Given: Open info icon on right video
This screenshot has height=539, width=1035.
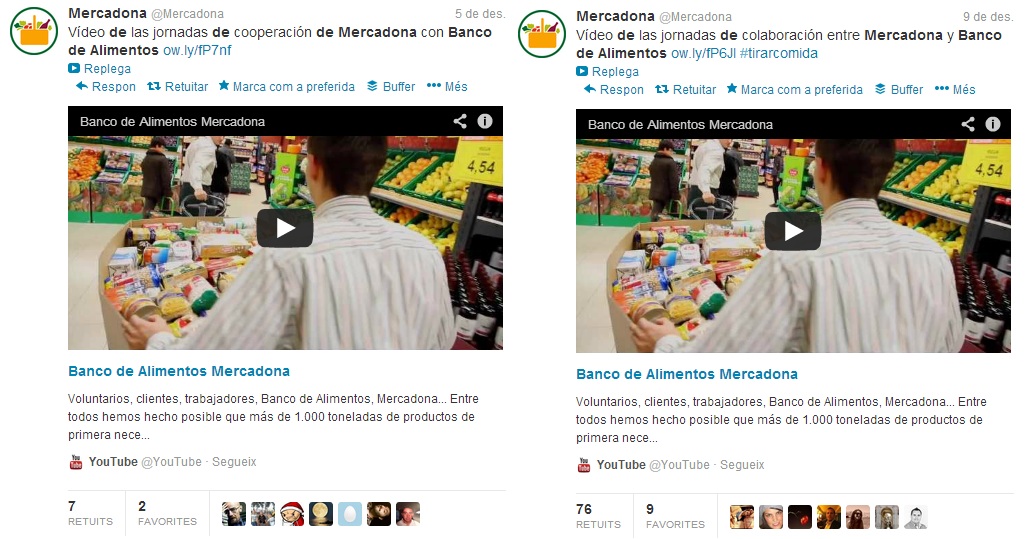Looking at the screenshot, I should (x=993, y=124).
